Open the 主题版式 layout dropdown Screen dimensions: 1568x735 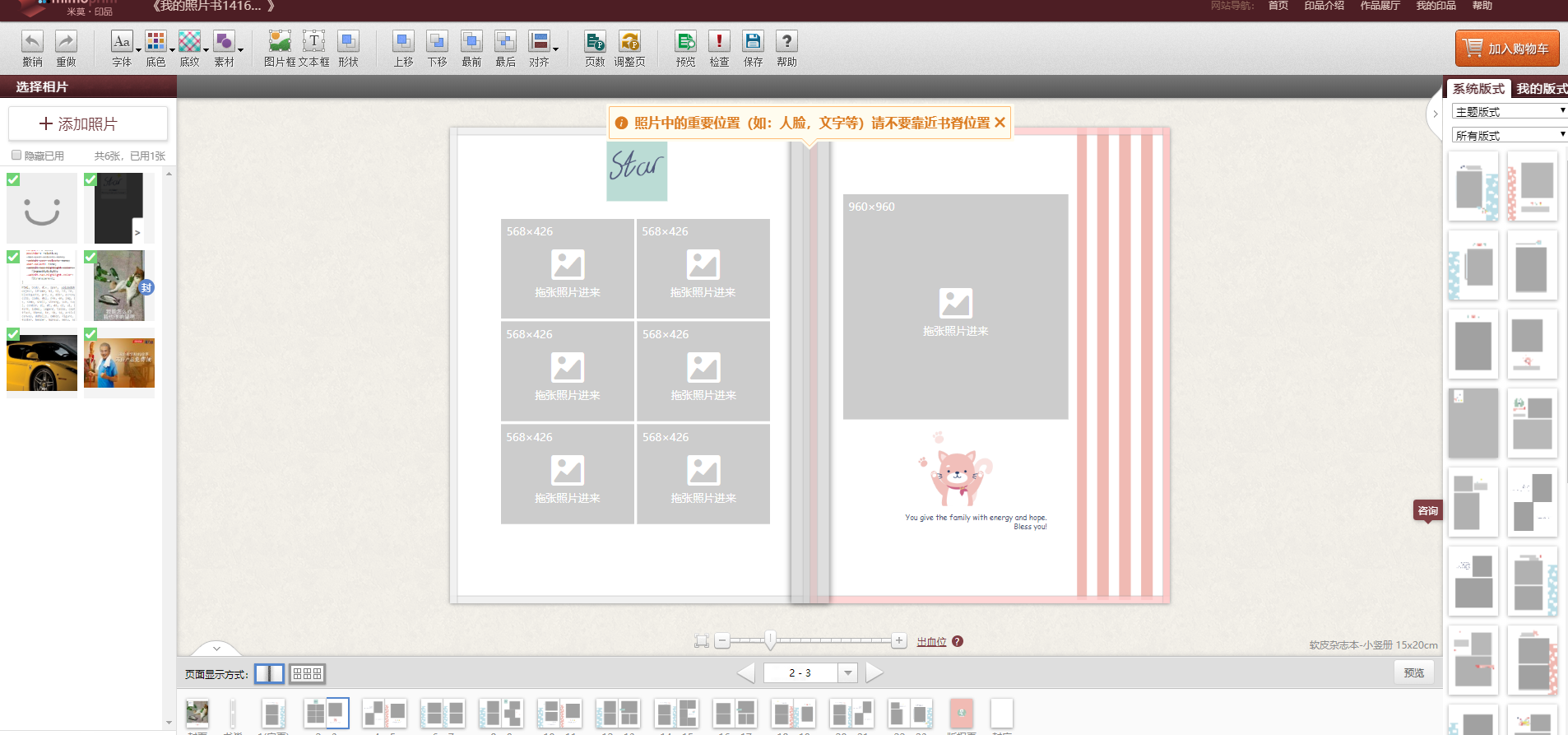1510,111
